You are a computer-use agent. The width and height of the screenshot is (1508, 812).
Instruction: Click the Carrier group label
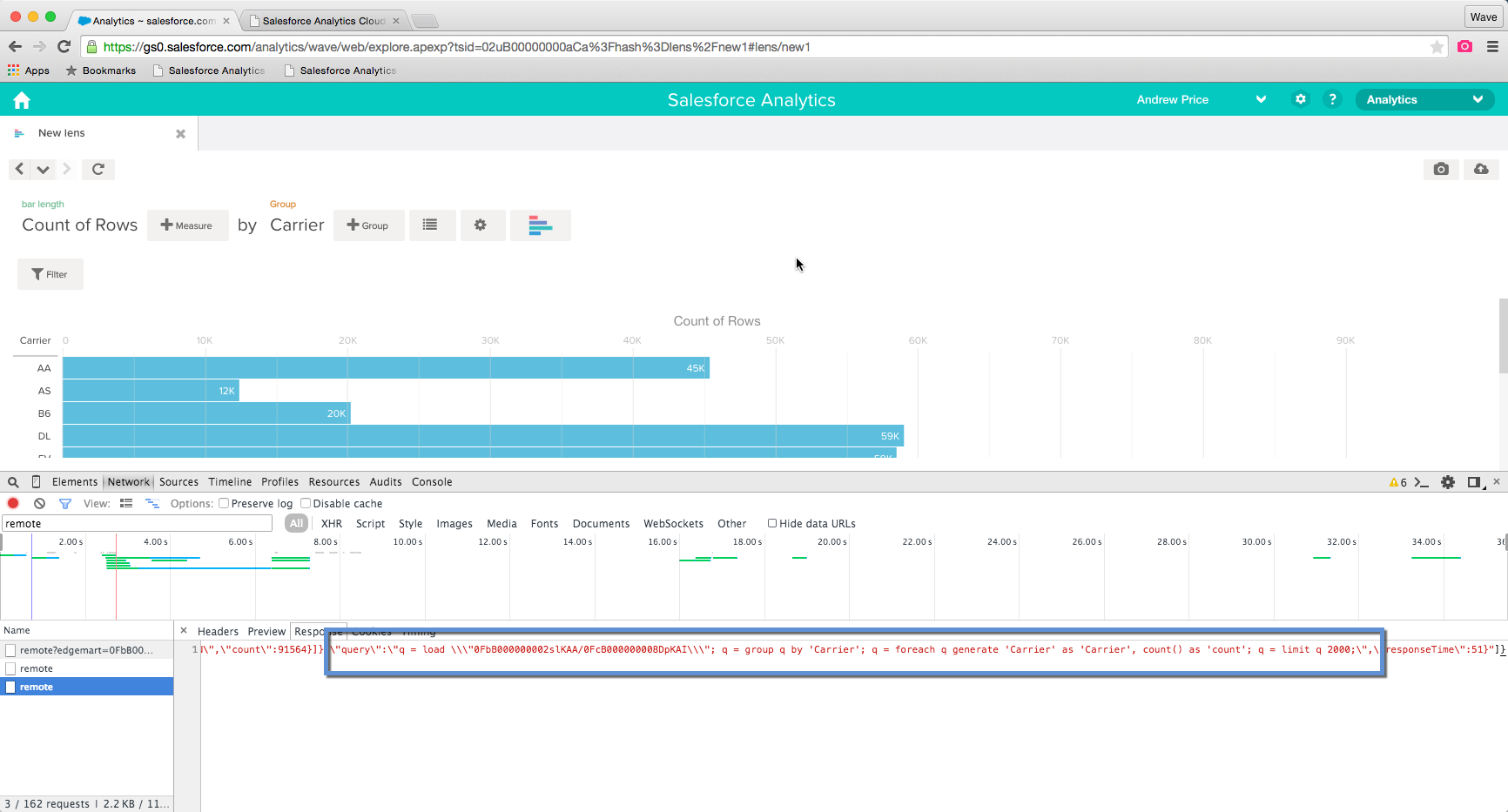[297, 225]
